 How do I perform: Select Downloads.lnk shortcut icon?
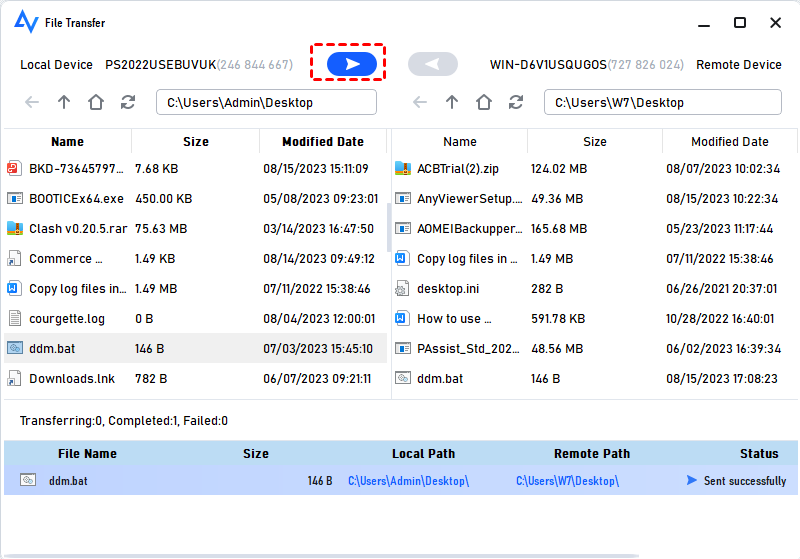(14, 378)
